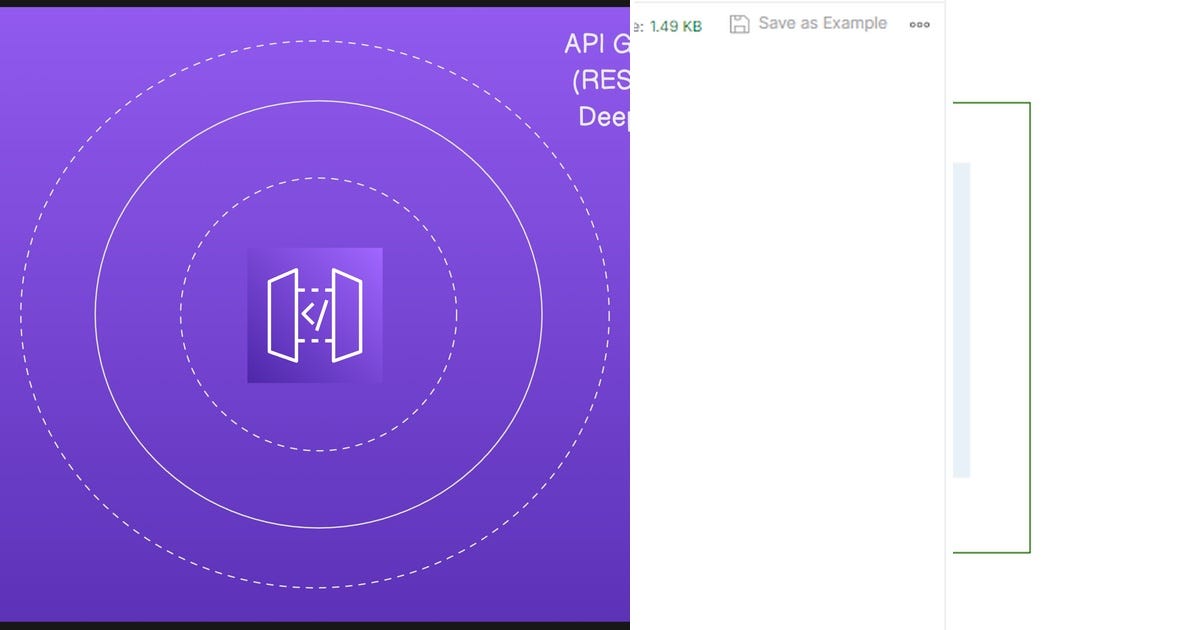Click the save icon beside Save as Example
Screen dimensions: 1200x630
[x=739, y=23]
